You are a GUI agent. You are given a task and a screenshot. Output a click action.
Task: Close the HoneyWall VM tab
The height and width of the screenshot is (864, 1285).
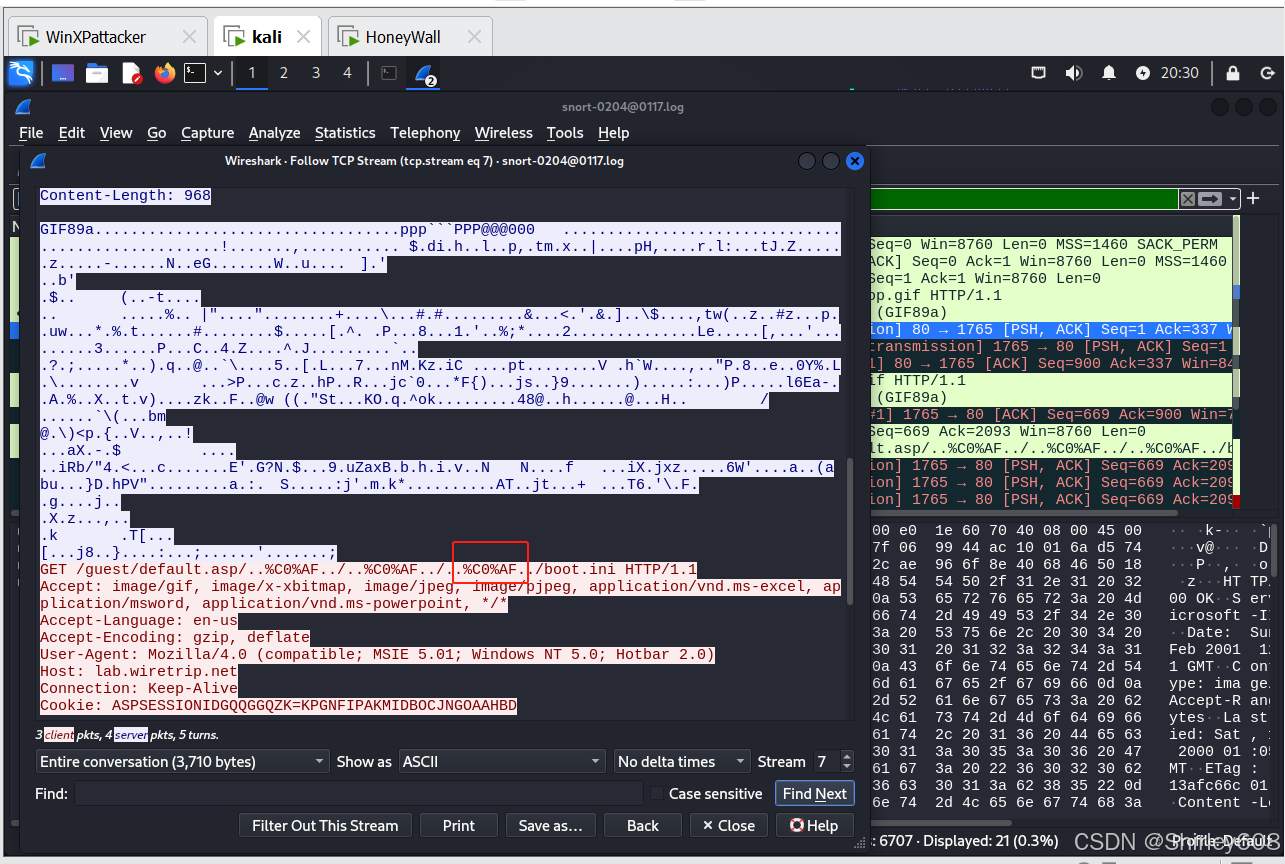pyautogui.click(x=474, y=37)
